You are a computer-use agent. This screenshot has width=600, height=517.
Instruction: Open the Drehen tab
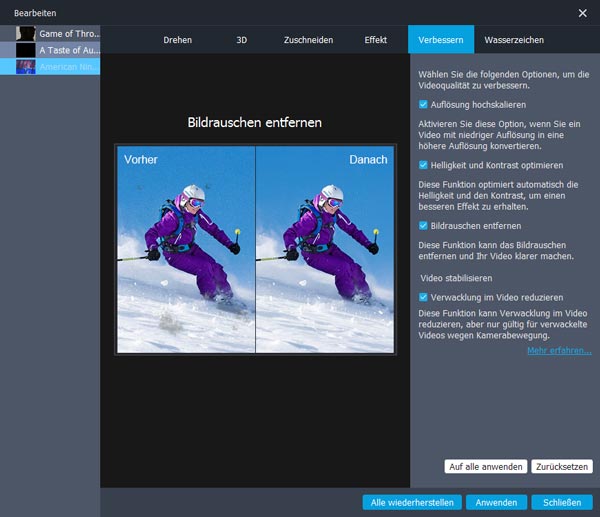[177, 40]
